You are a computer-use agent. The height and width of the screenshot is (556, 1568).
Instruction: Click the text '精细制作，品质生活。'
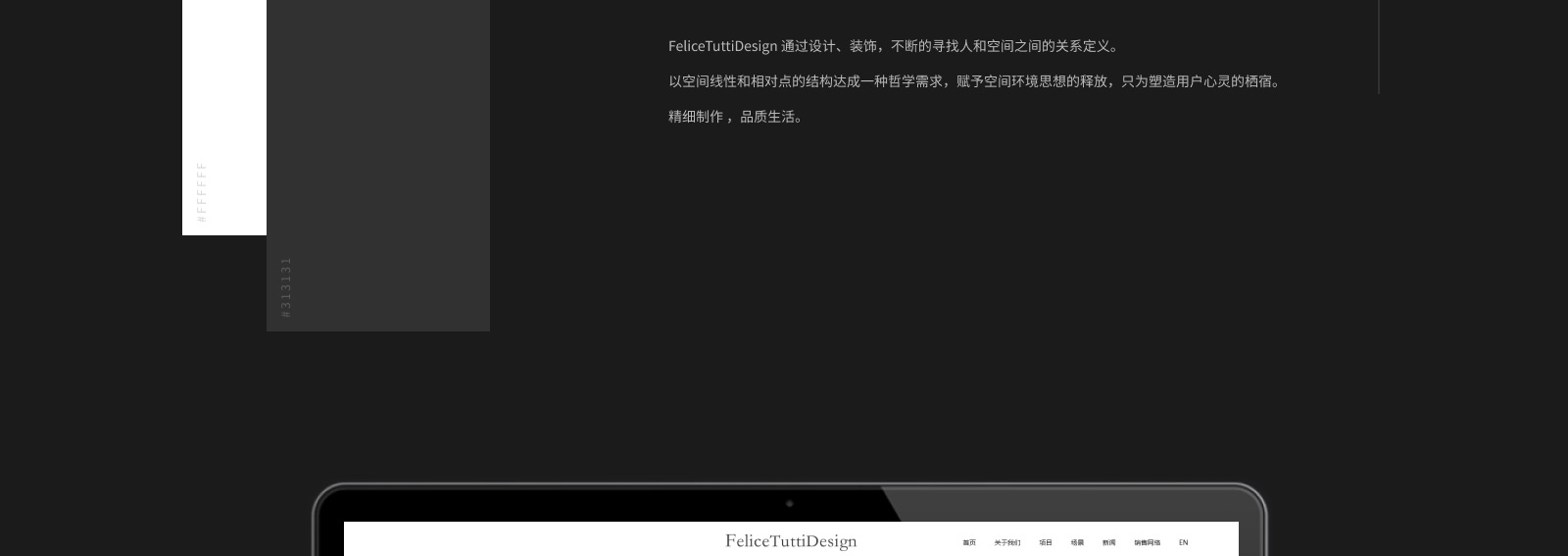737,117
